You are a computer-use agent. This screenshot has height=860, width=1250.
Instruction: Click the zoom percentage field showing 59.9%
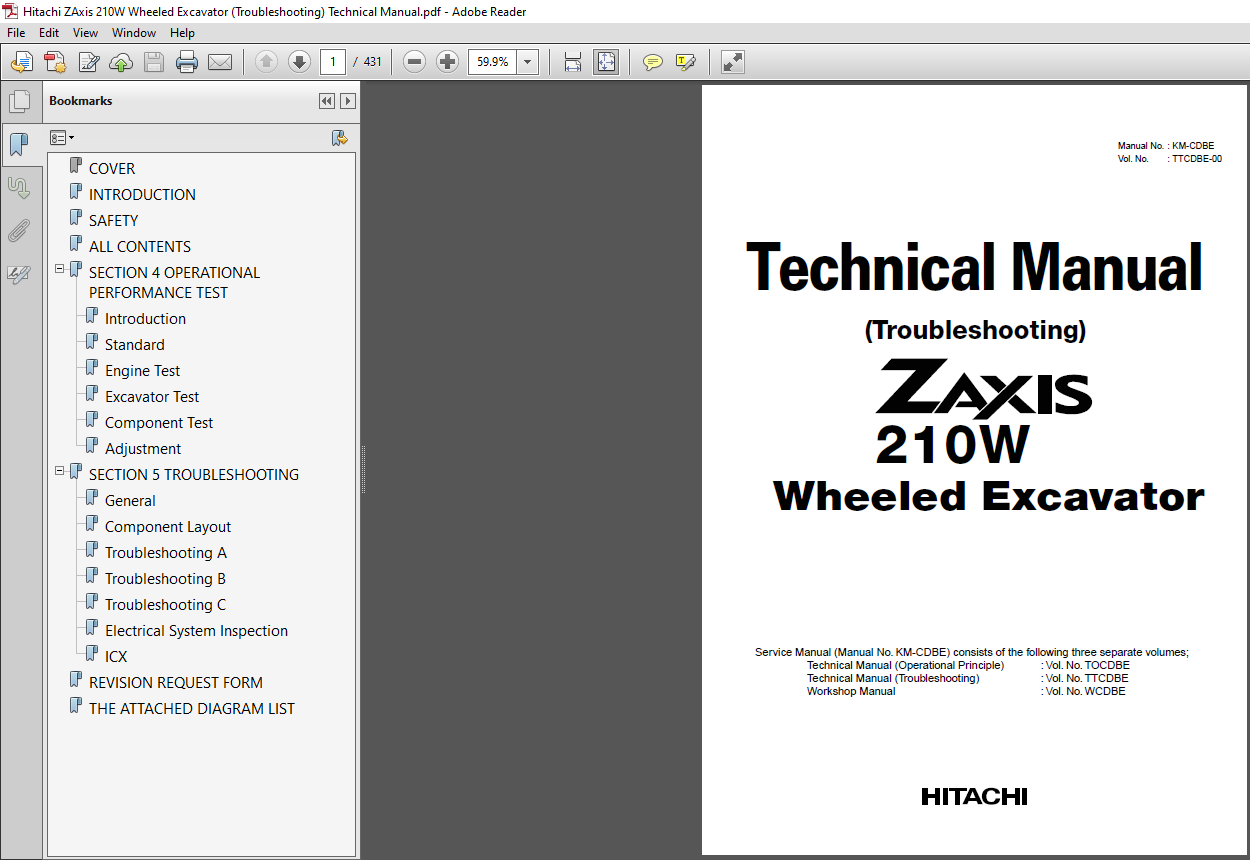[493, 62]
